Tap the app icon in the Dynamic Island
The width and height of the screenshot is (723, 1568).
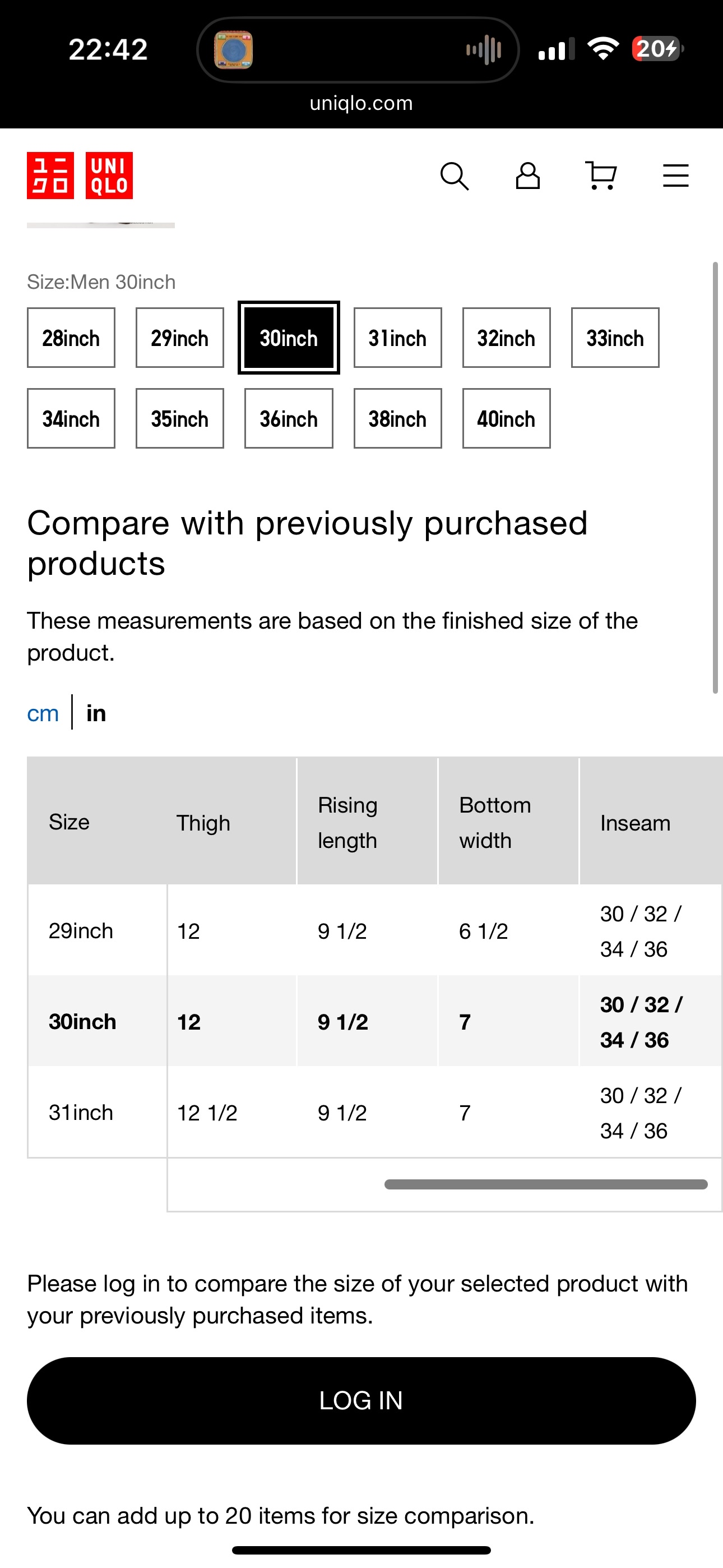pos(233,49)
